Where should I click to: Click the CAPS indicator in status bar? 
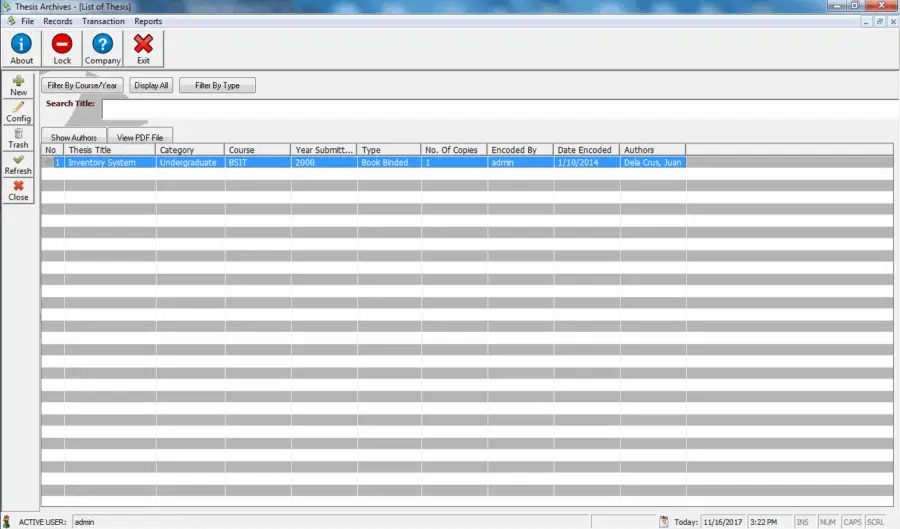[852, 522]
